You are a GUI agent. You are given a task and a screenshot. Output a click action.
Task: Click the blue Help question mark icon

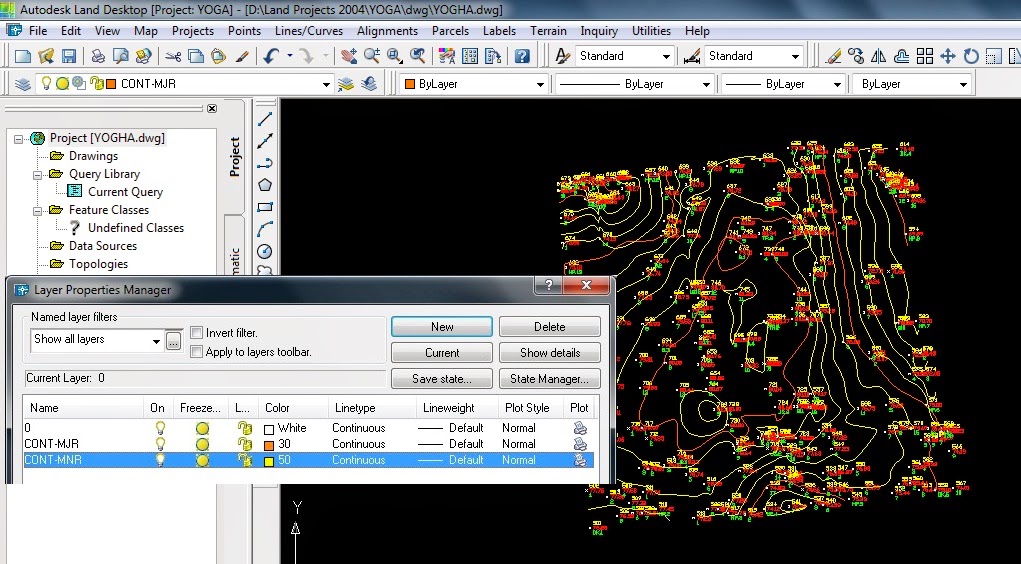pos(522,57)
